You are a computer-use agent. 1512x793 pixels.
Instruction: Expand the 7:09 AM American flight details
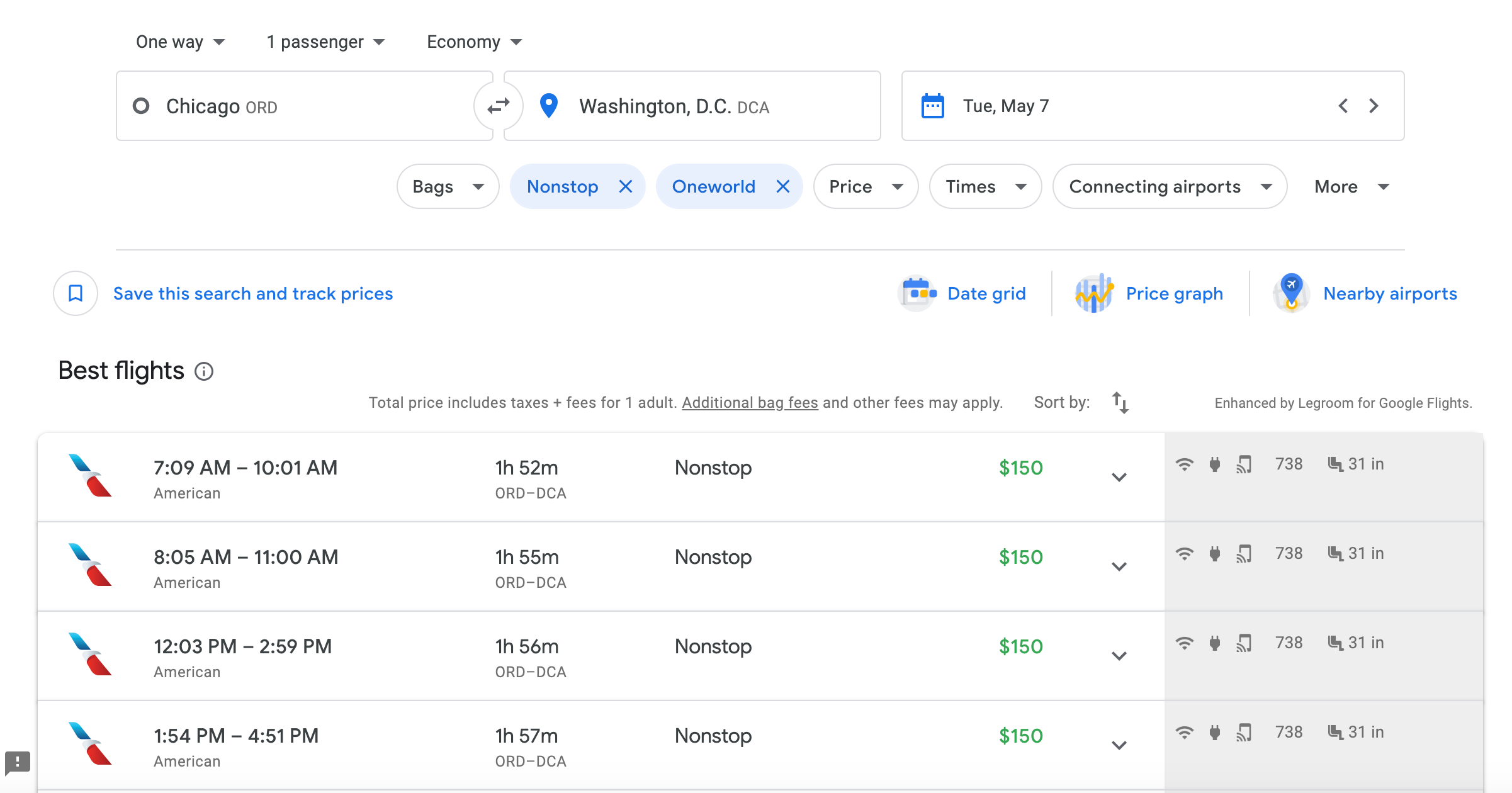(1119, 477)
